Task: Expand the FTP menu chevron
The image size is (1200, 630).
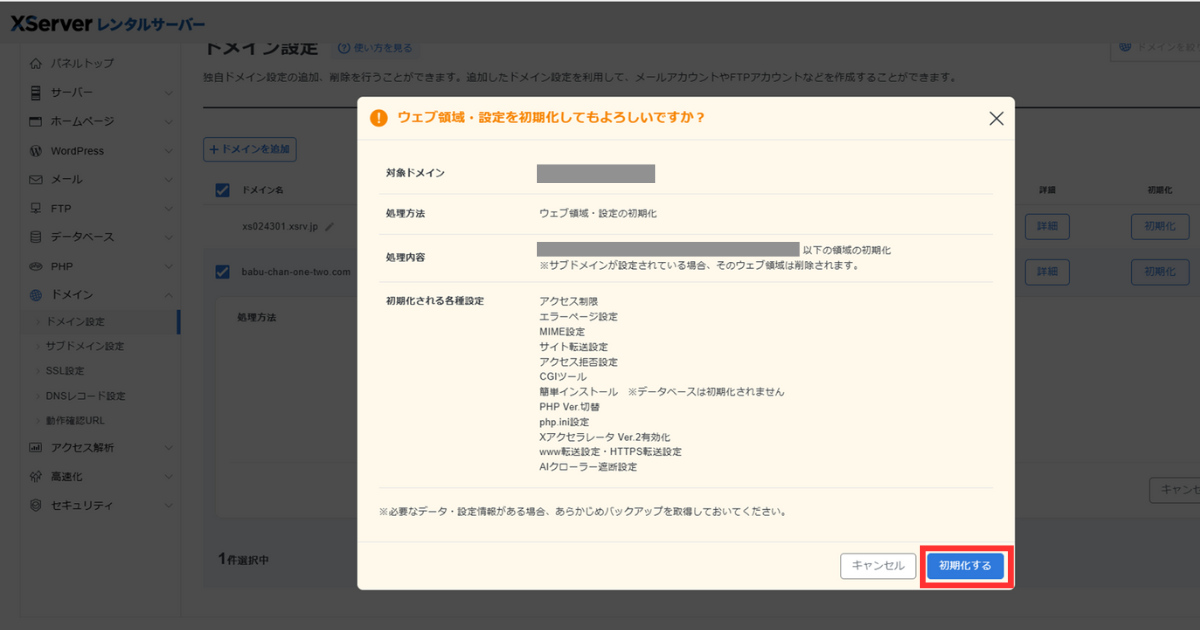Action: (168, 209)
